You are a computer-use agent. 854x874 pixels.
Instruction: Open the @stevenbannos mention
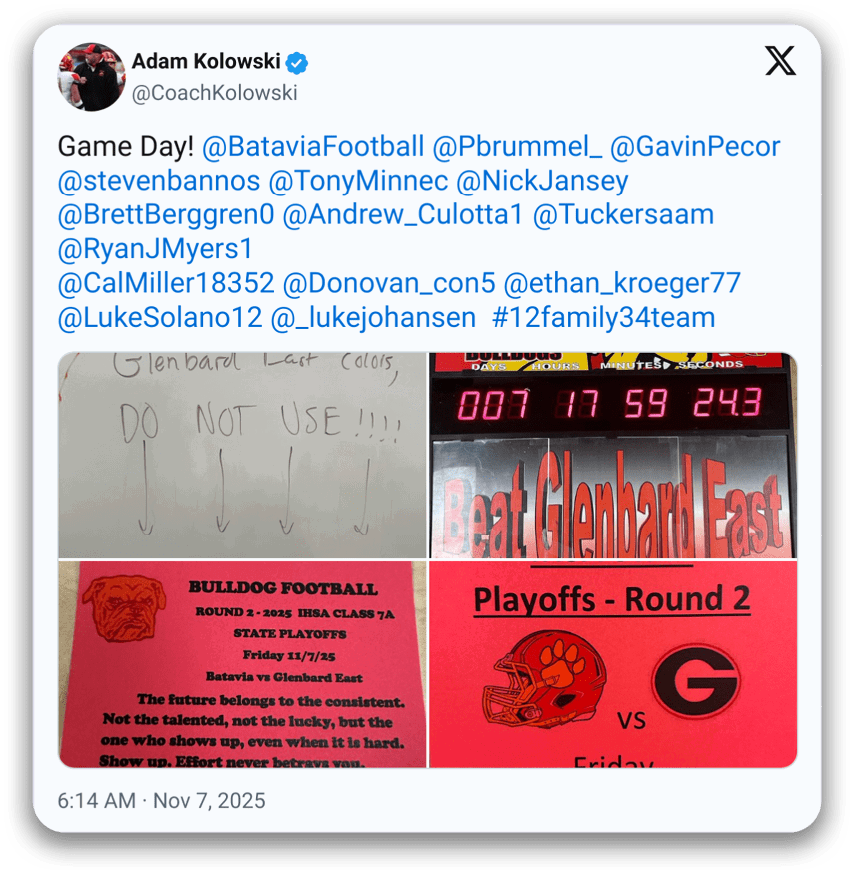(159, 181)
